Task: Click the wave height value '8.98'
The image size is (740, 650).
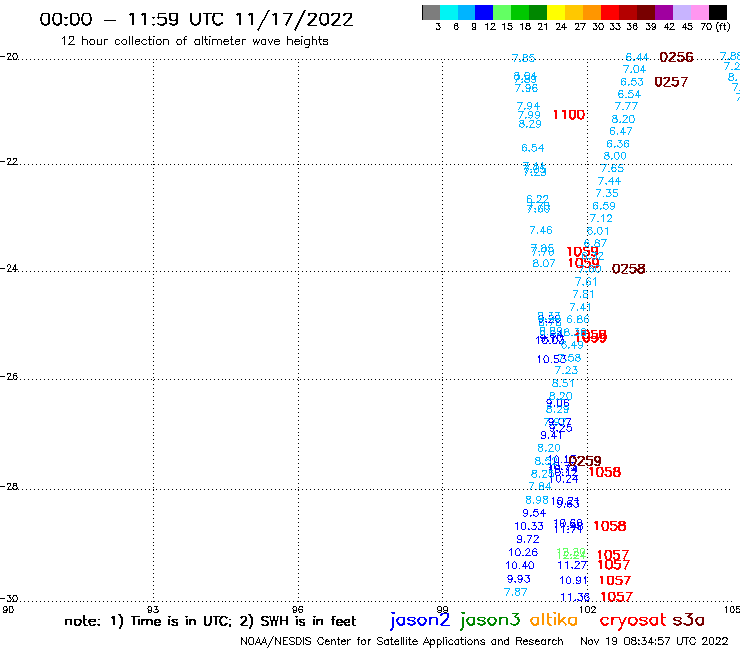Action: (537, 500)
